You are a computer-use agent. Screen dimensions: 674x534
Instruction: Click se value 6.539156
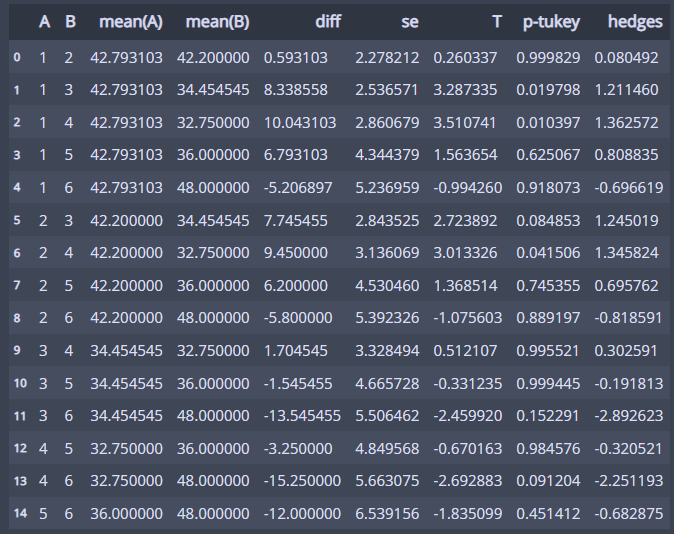click(387, 514)
